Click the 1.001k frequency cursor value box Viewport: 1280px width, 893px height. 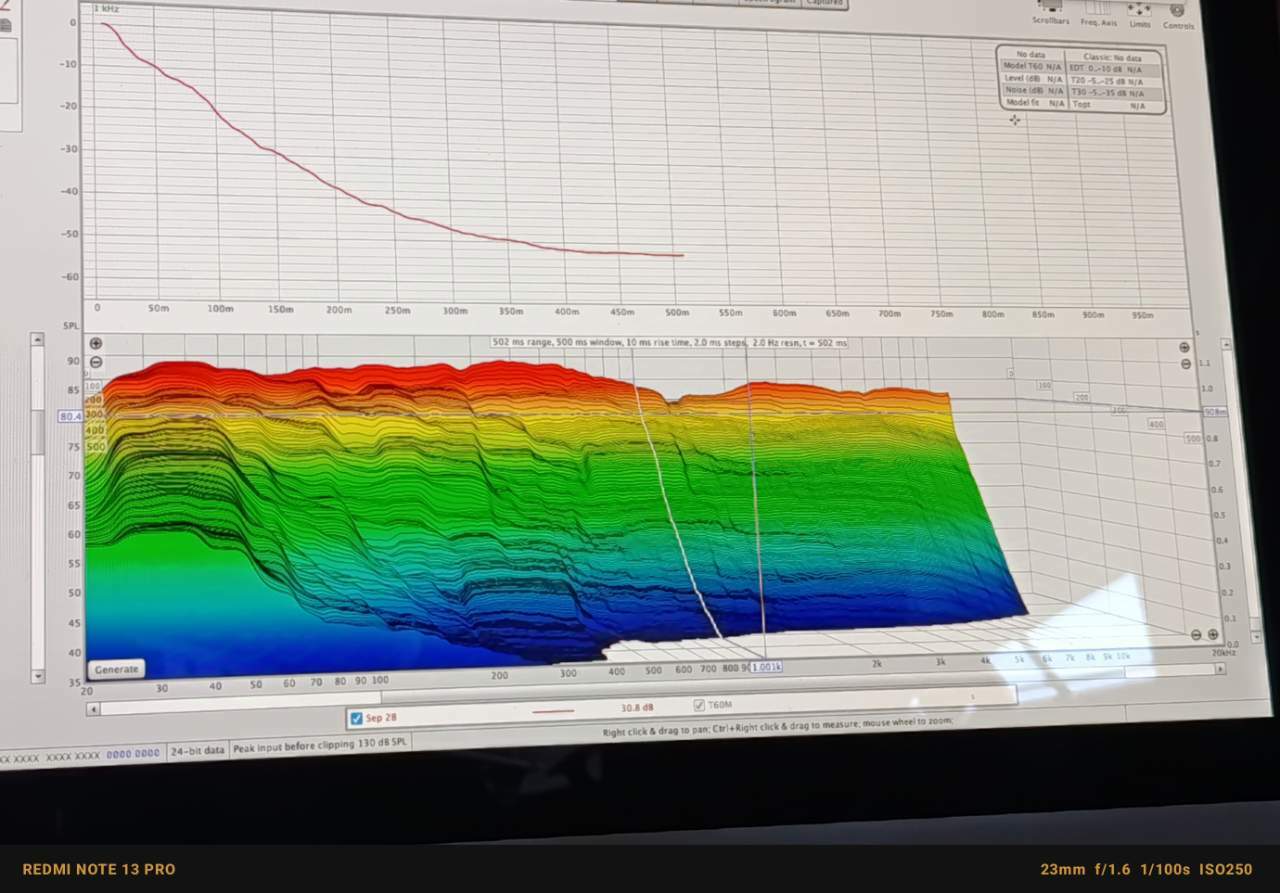pyautogui.click(x=766, y=666)
